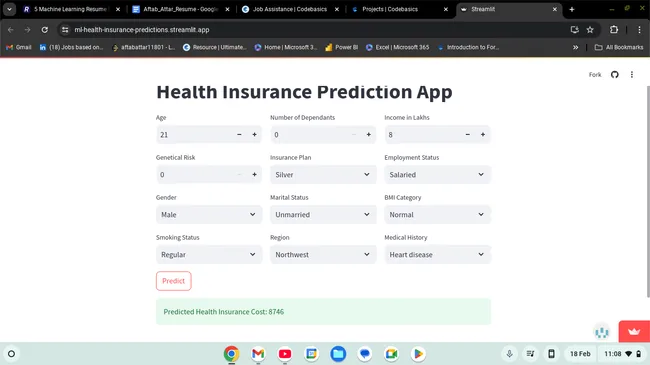
Task: Go forward in browser history
Action: [x=27, y=30]
